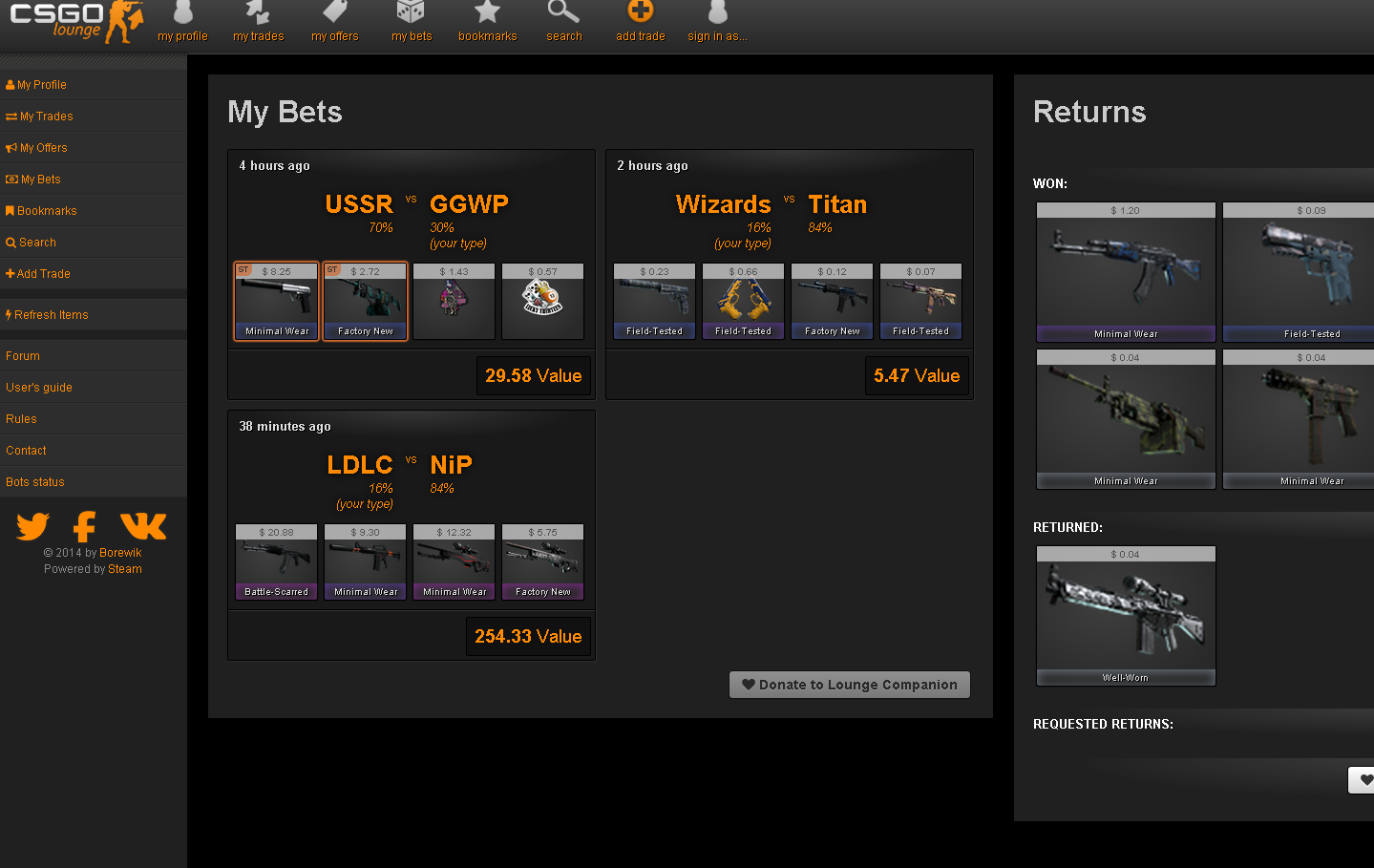Select won $0.04 Minimal Wear machine gun
The height and width of the screenshot is (868, 1374).
pyautogui.click(x=1127, y=419)
